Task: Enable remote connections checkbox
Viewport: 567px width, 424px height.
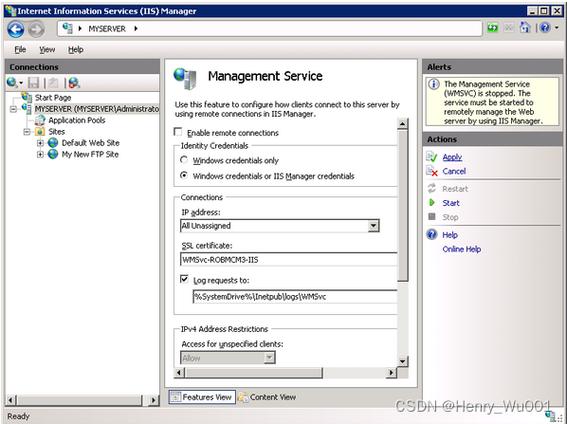Action: [178, 132]
